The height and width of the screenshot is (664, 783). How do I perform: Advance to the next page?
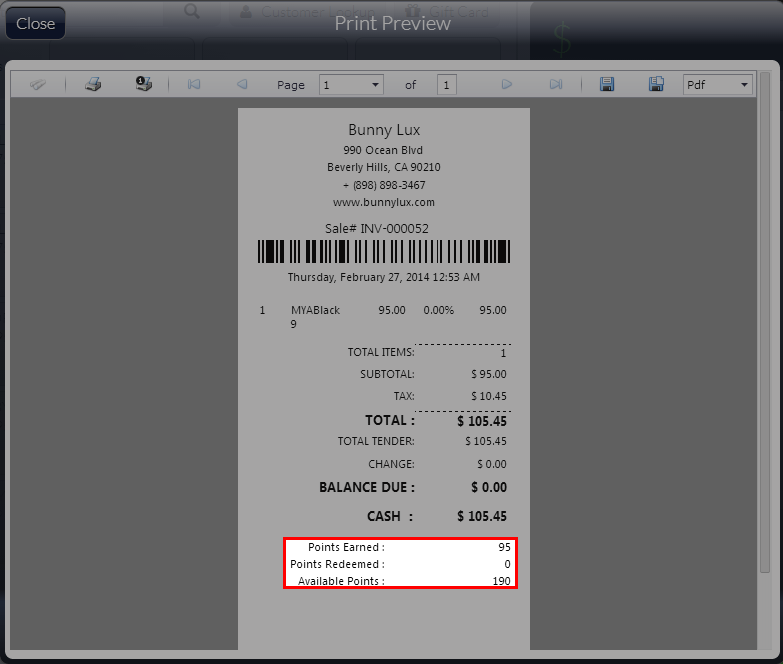[507, 85]
